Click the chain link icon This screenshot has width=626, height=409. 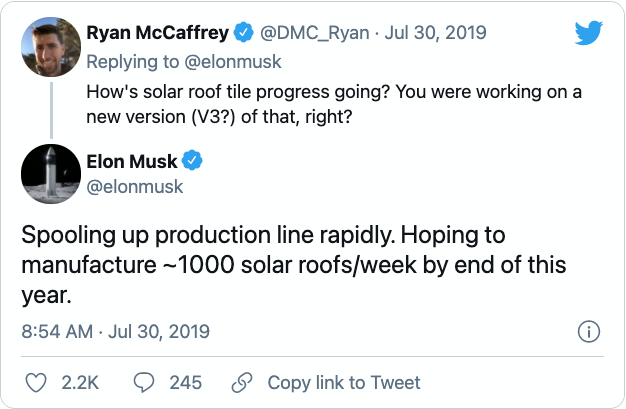click(241, 382)
